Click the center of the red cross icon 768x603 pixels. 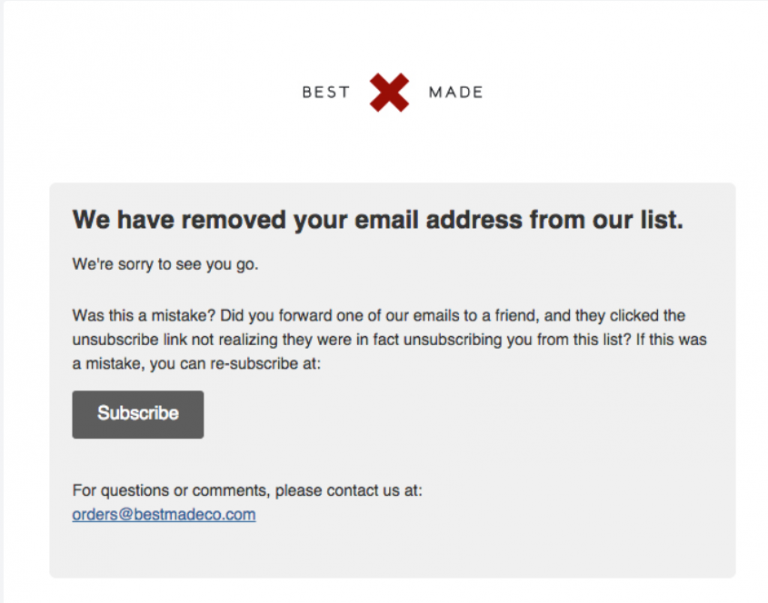tap(389, 93)
